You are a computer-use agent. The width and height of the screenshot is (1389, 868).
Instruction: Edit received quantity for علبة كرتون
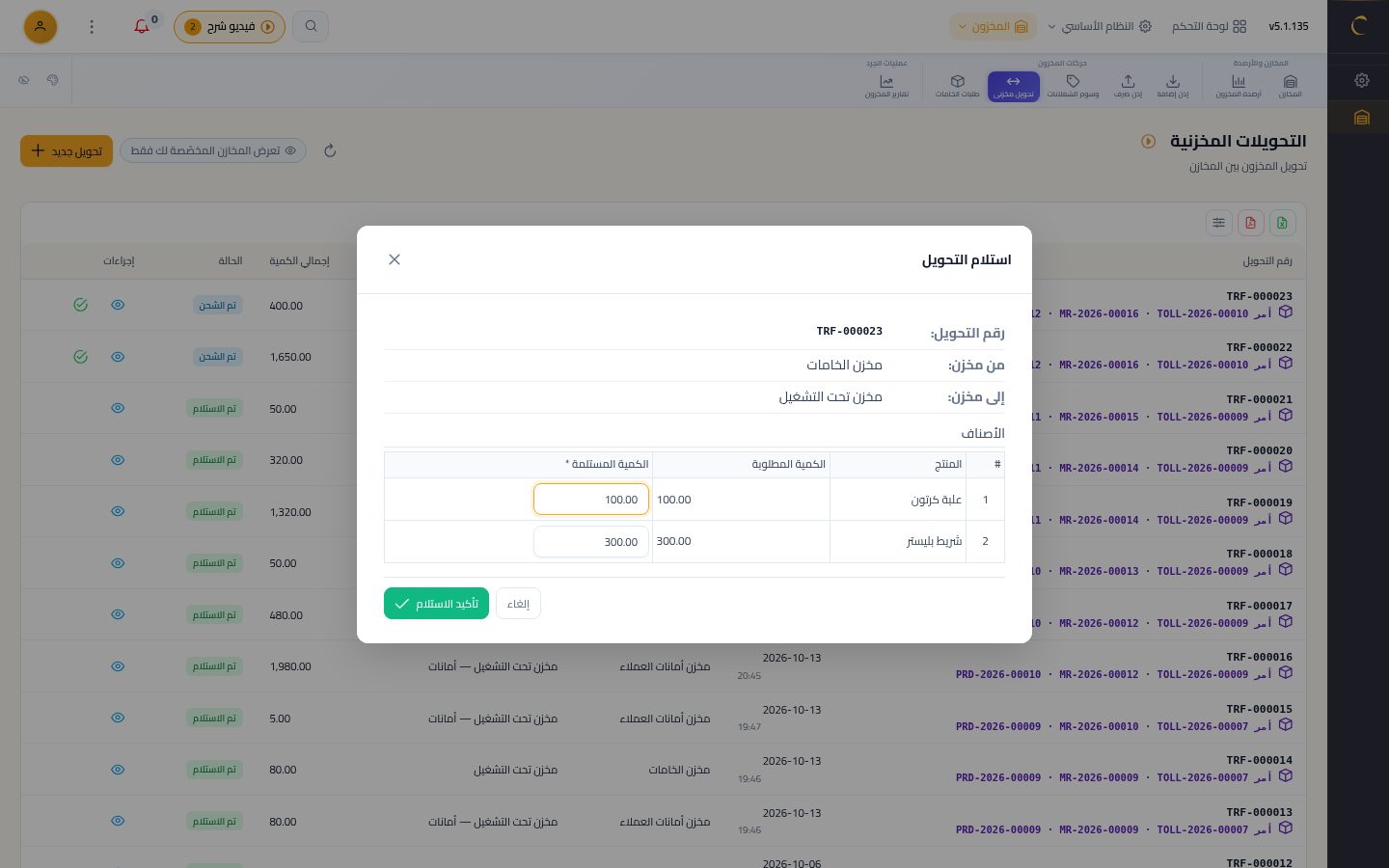(x=591, y=500)
